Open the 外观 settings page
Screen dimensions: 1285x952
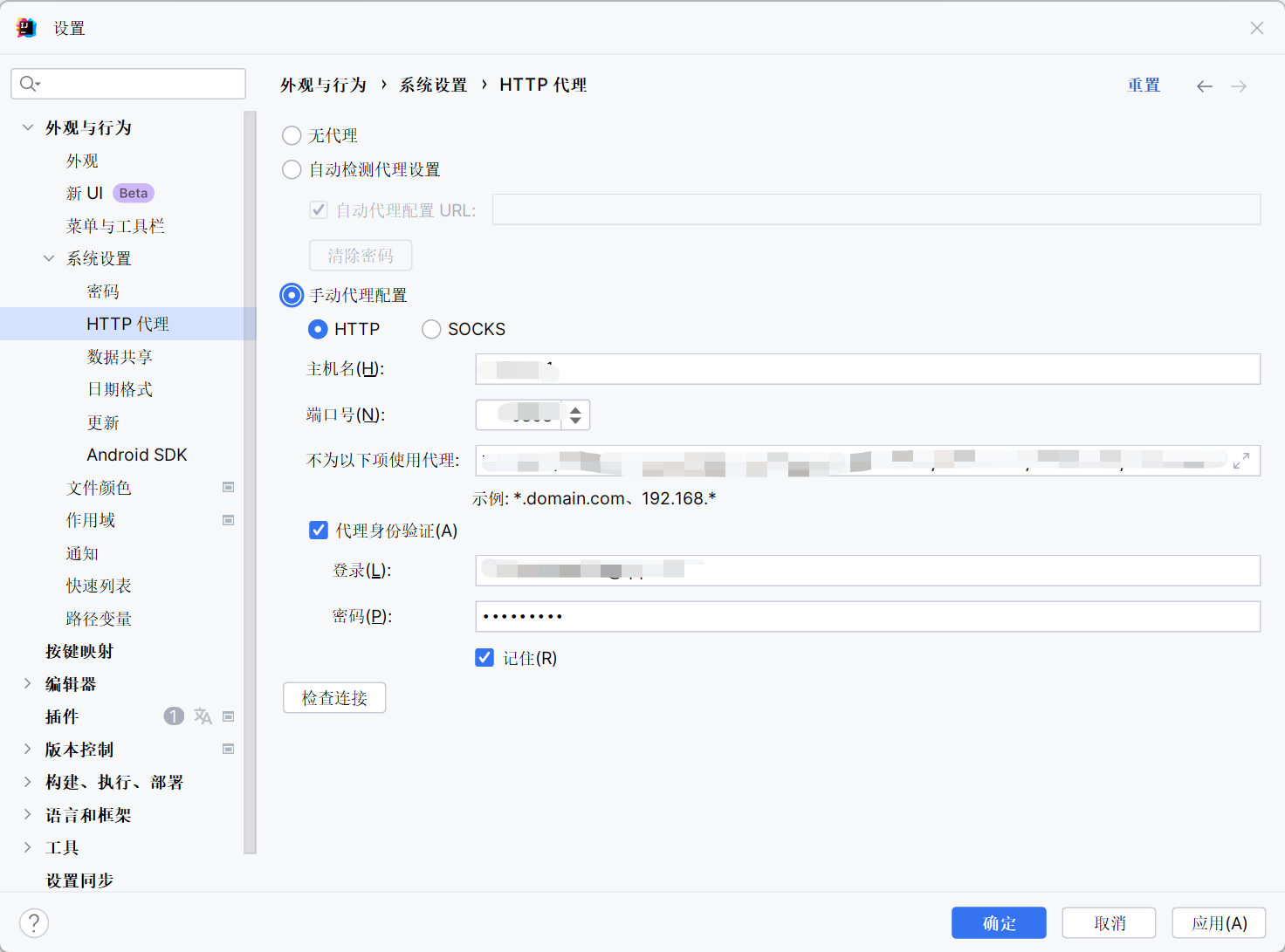(82, 161)
